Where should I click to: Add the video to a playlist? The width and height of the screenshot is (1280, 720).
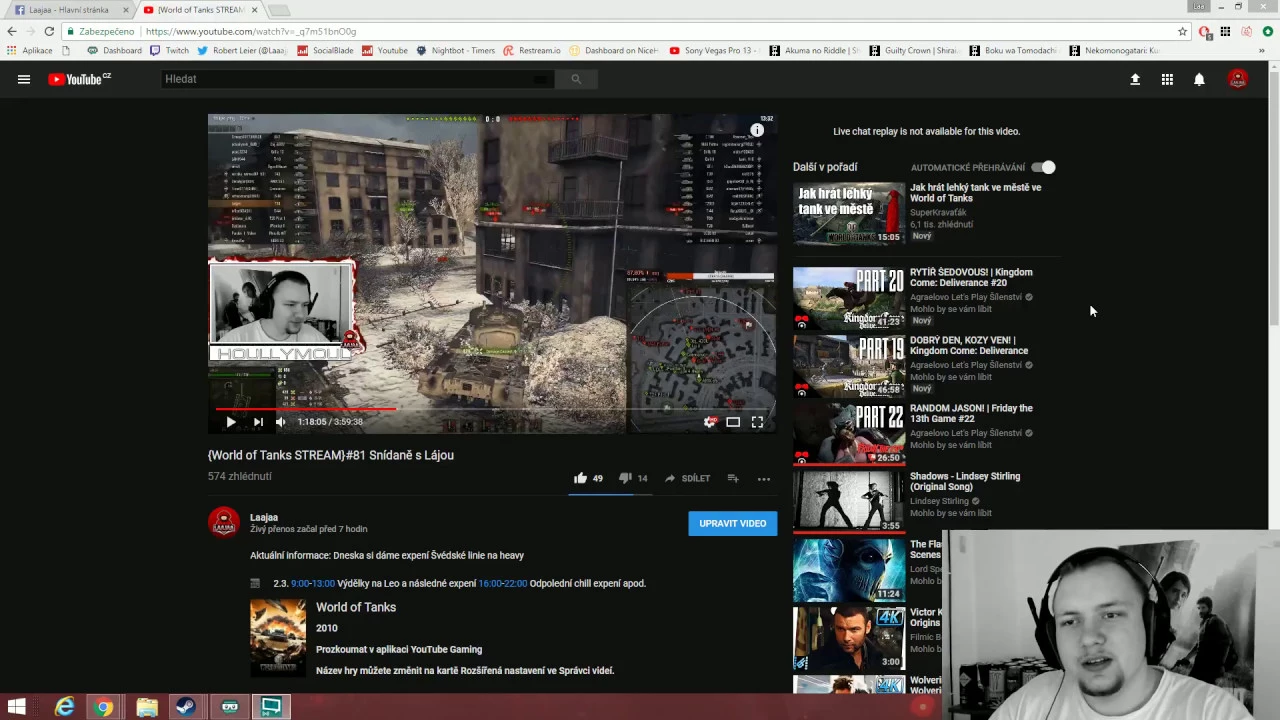[x=733, y=478]
